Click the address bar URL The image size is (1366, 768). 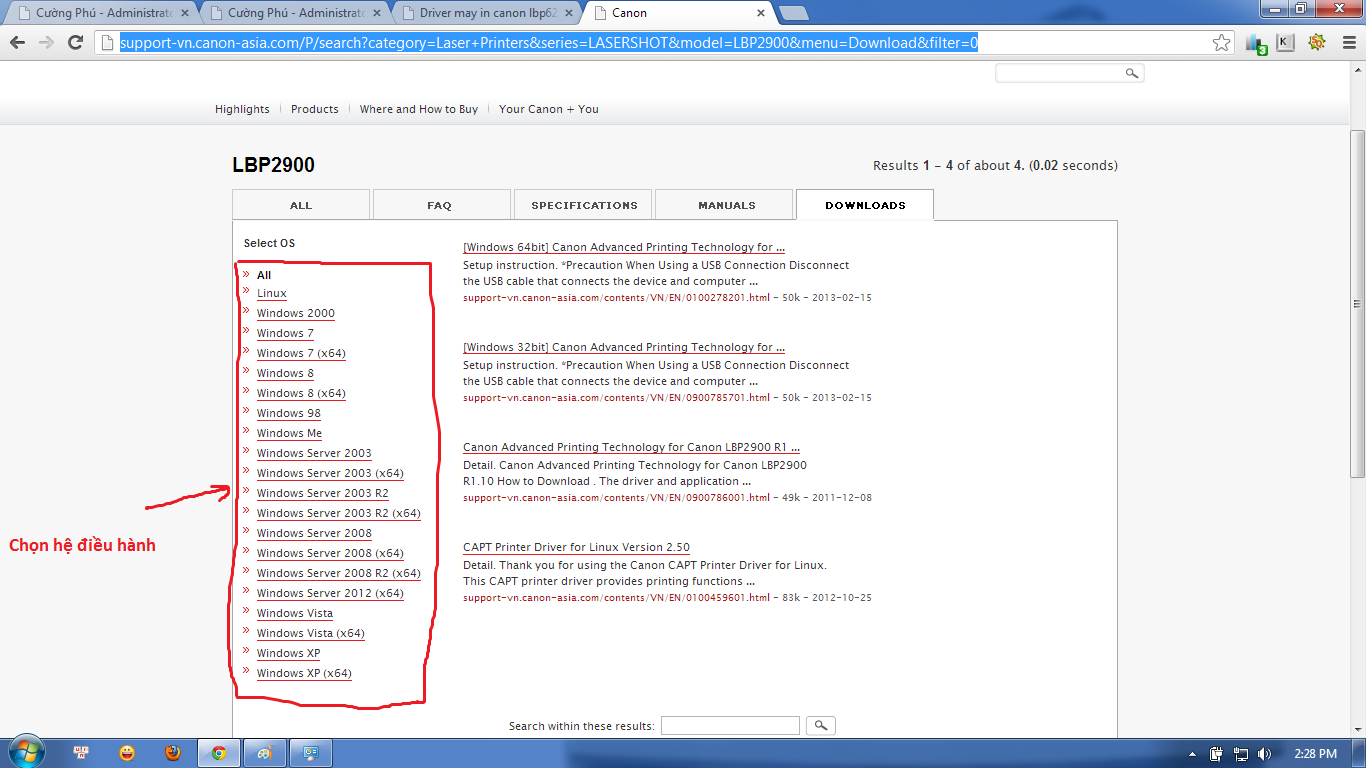[x=549, y=43]
